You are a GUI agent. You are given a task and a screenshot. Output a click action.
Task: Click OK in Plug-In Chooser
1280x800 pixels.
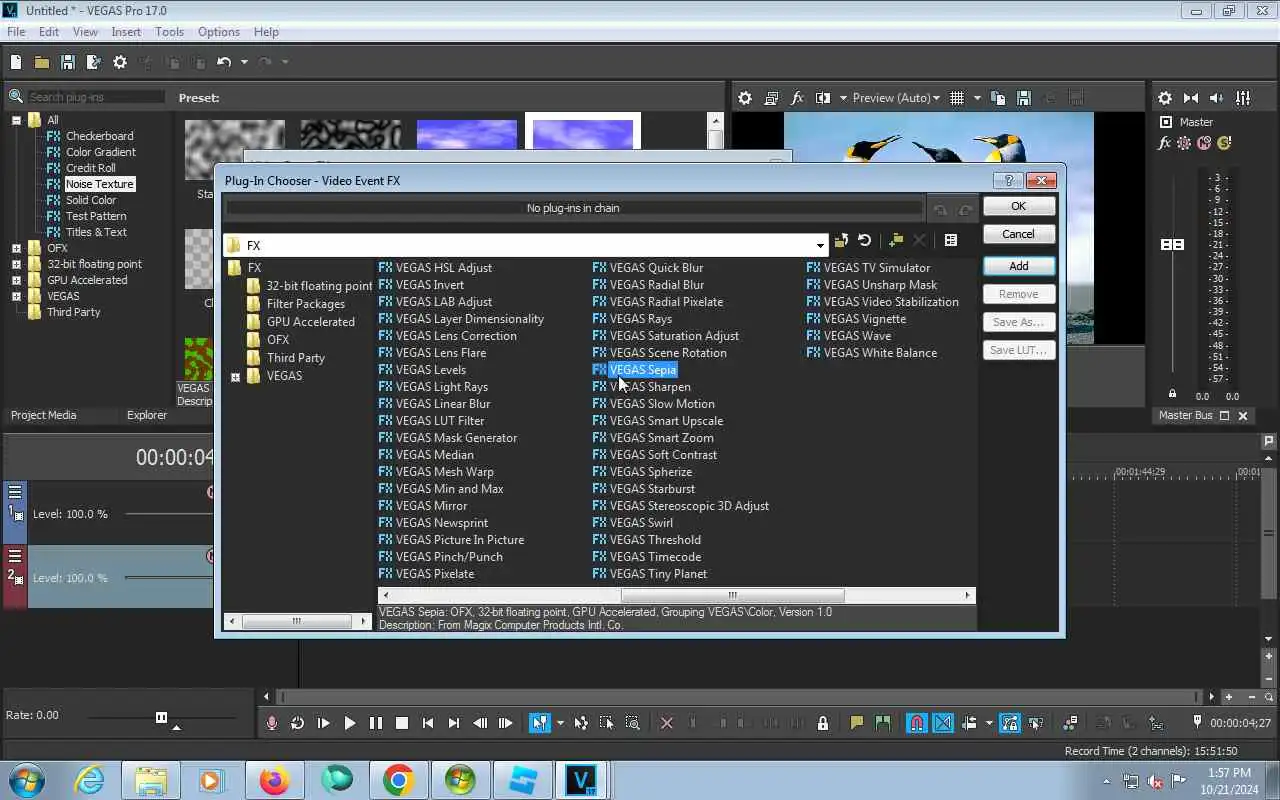(1018, 206)
